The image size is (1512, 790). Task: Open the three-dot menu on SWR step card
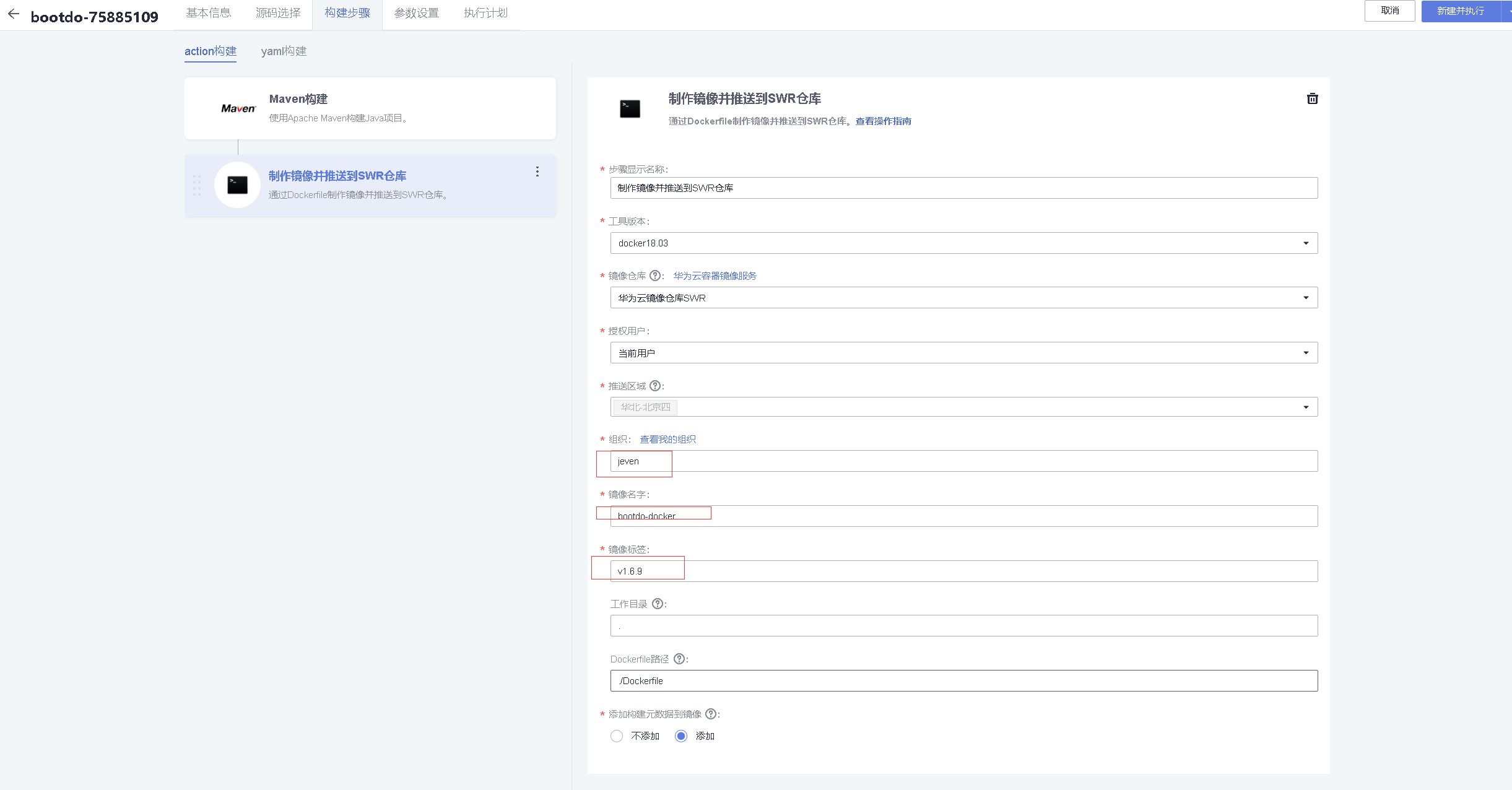[x=537, y=171]
